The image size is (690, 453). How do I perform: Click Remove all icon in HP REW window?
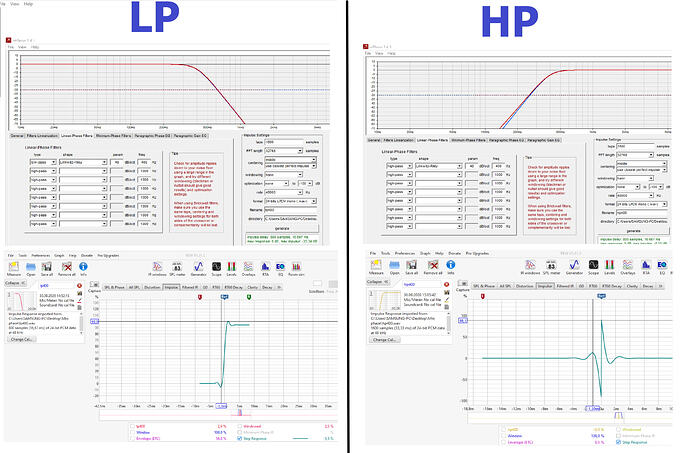click(433, 265)
